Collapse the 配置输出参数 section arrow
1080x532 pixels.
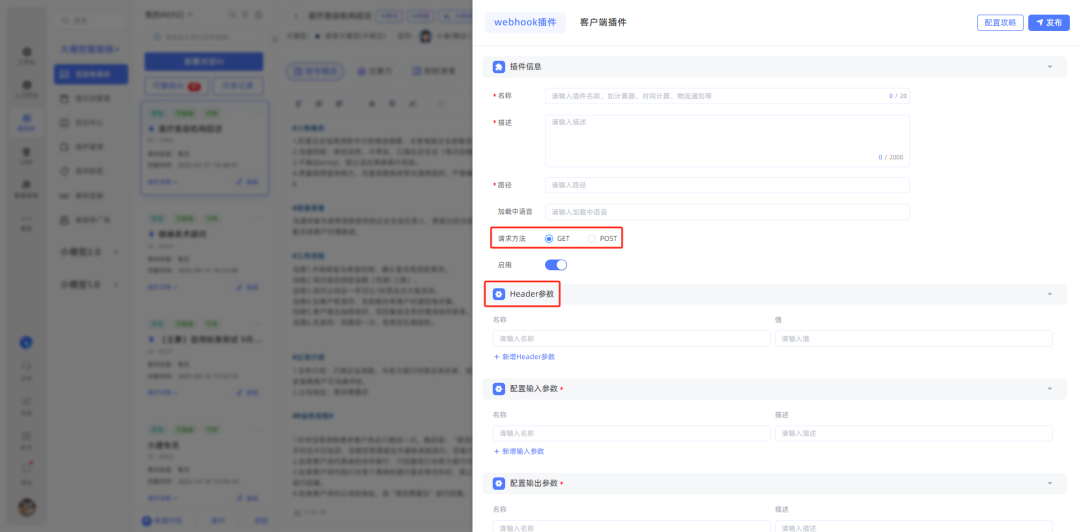1050,484
